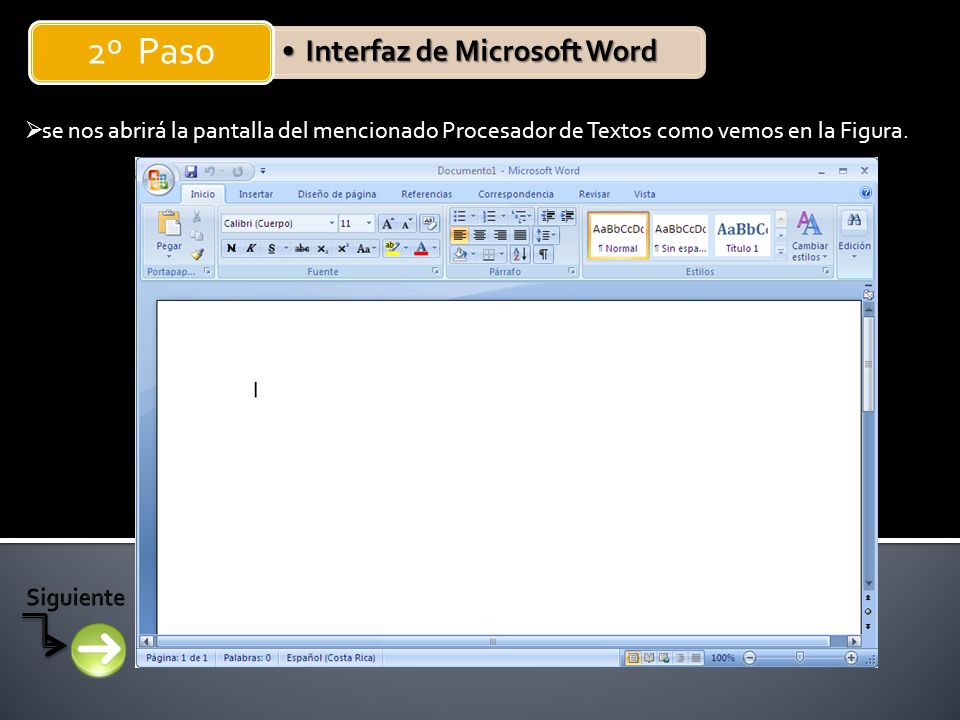Undo the last action
This screenshot has height=720, width=960.
(x=210, y=171)
